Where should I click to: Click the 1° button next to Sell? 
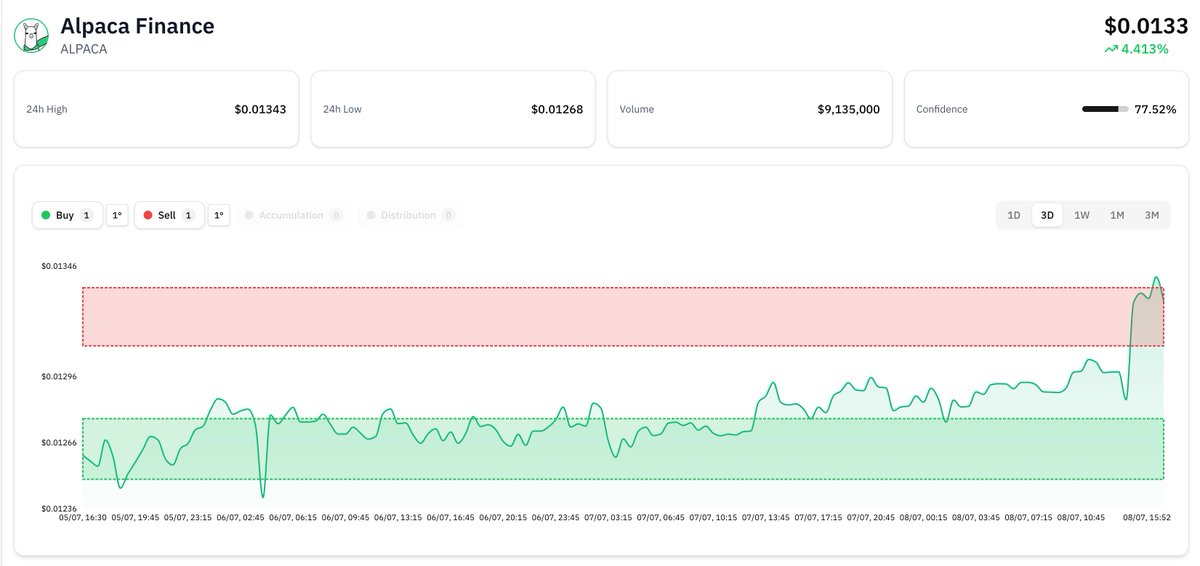click(219, 215)
